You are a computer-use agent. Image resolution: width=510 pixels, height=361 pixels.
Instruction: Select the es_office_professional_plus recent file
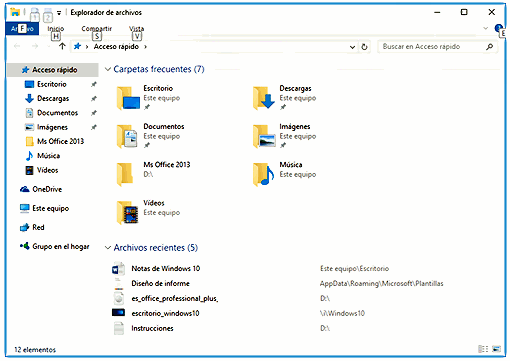coord(175,299)
